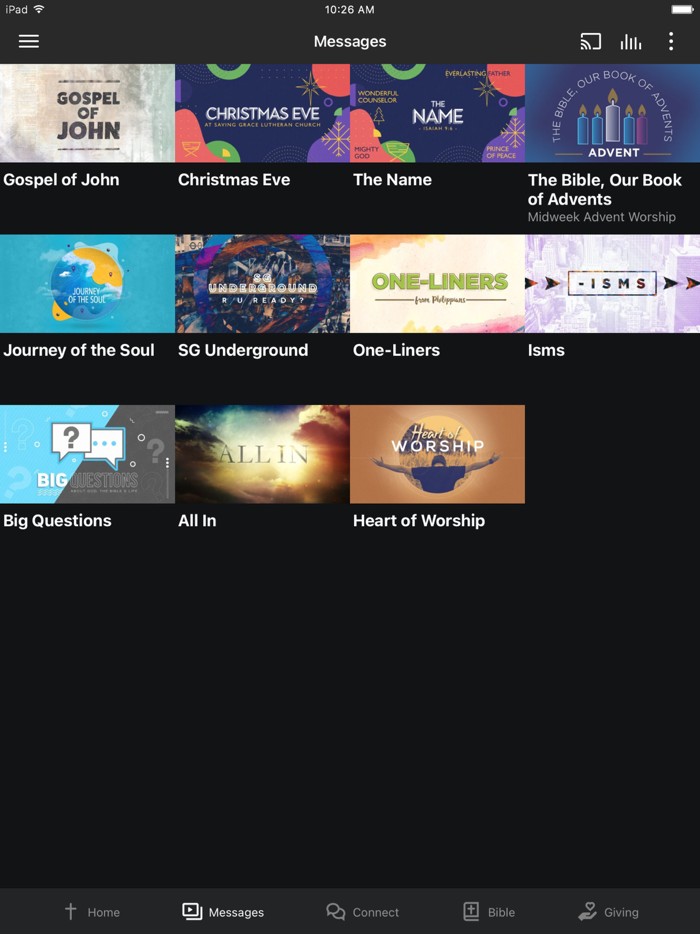Tap the 'Midweek Advent Worship' subtitle
This screenshot has height=934, width=700.
tap(602, 217)
